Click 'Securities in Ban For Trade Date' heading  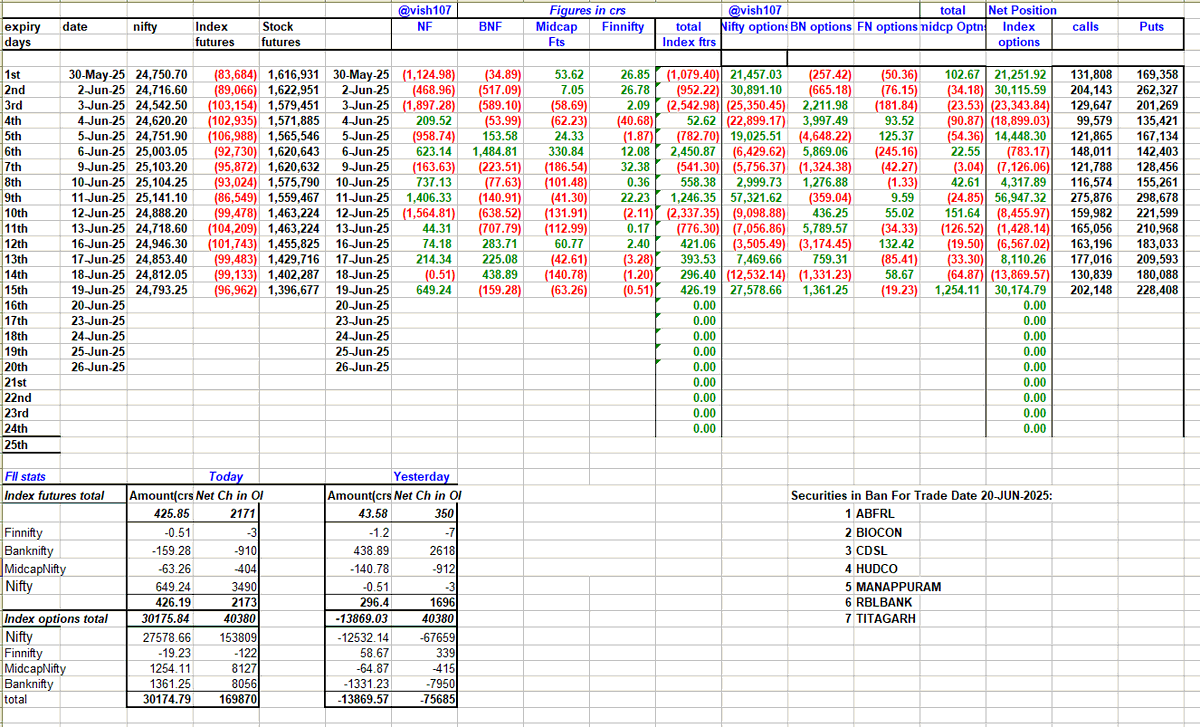(922, 496)
